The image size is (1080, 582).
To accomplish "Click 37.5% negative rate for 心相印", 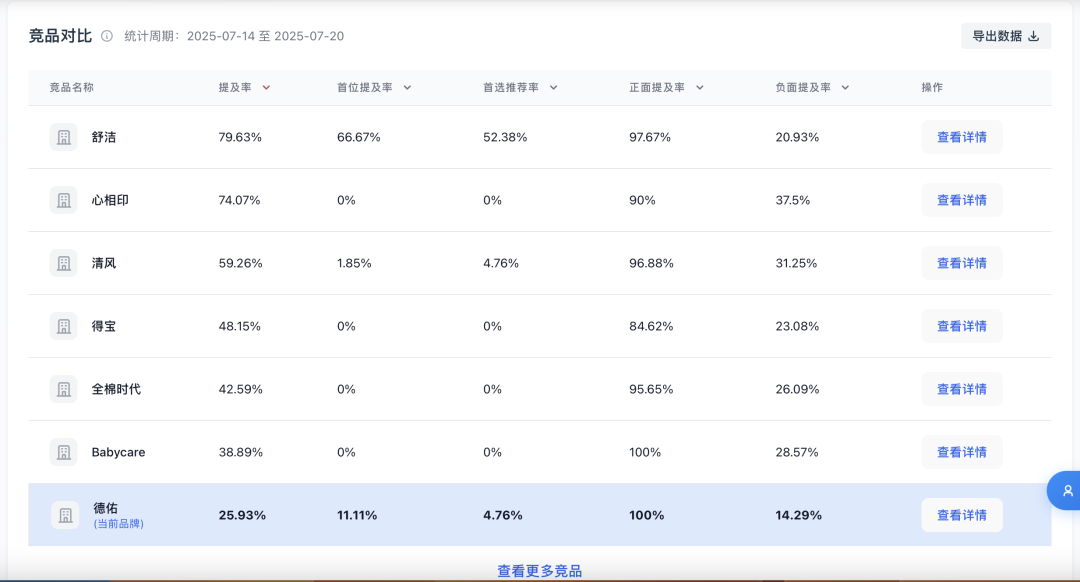I will point(793,200).
